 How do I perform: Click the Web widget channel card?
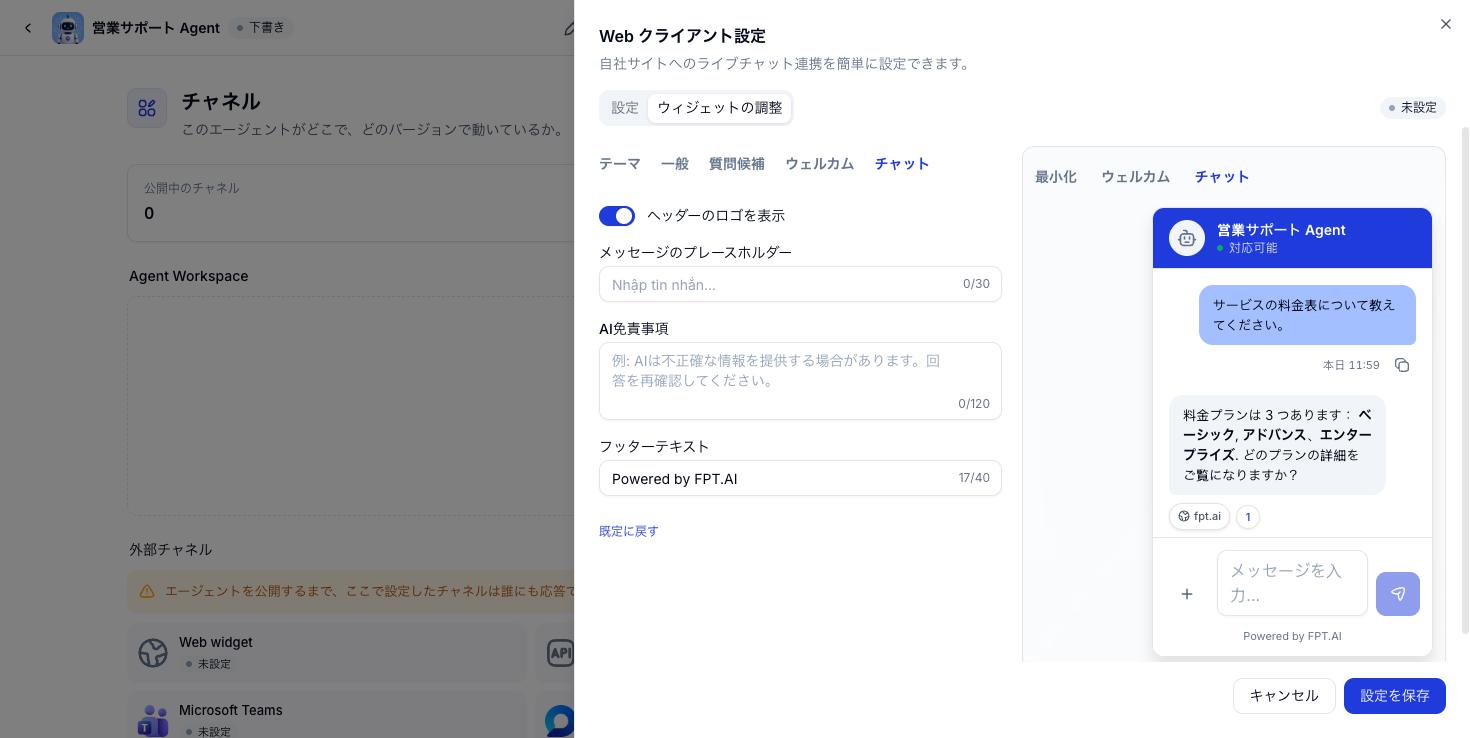[x=327, y=653]
